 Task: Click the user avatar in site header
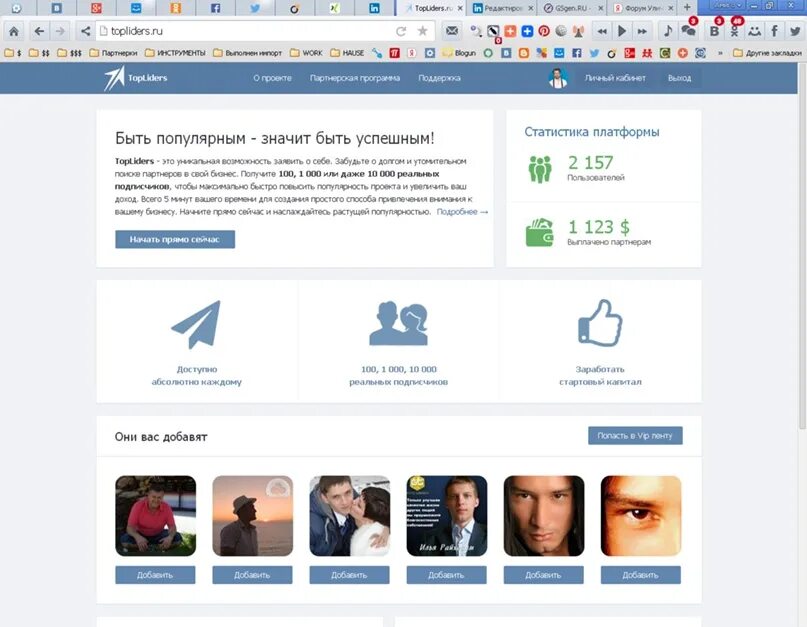[x=558, y=78]
